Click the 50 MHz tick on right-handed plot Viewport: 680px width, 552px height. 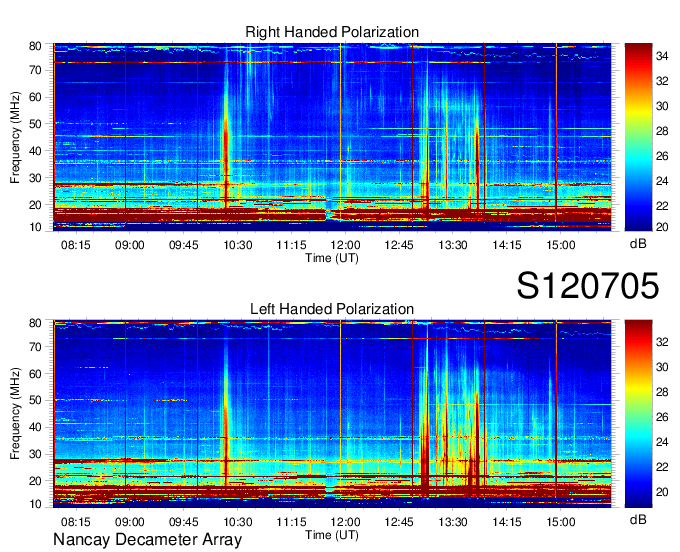point(35,124)
